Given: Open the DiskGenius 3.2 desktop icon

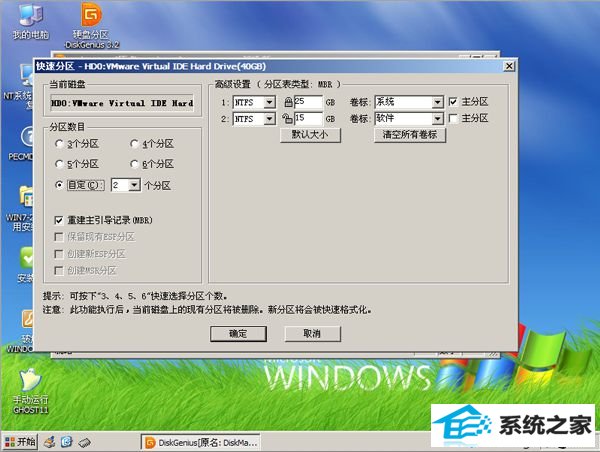Looking at the screenshot, I should pos(91,25).
